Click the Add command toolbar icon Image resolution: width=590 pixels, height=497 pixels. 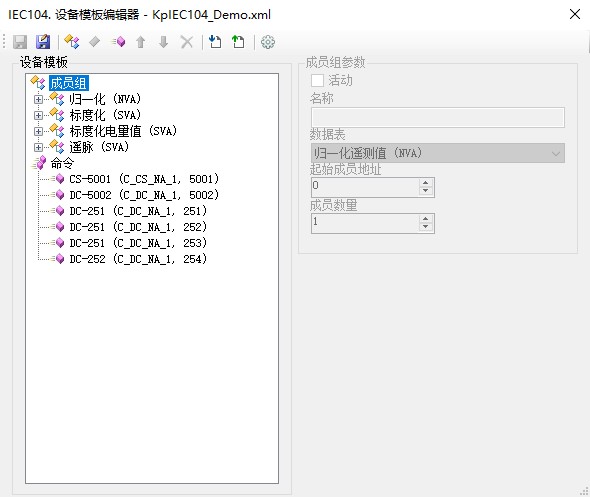pos(118,41)
